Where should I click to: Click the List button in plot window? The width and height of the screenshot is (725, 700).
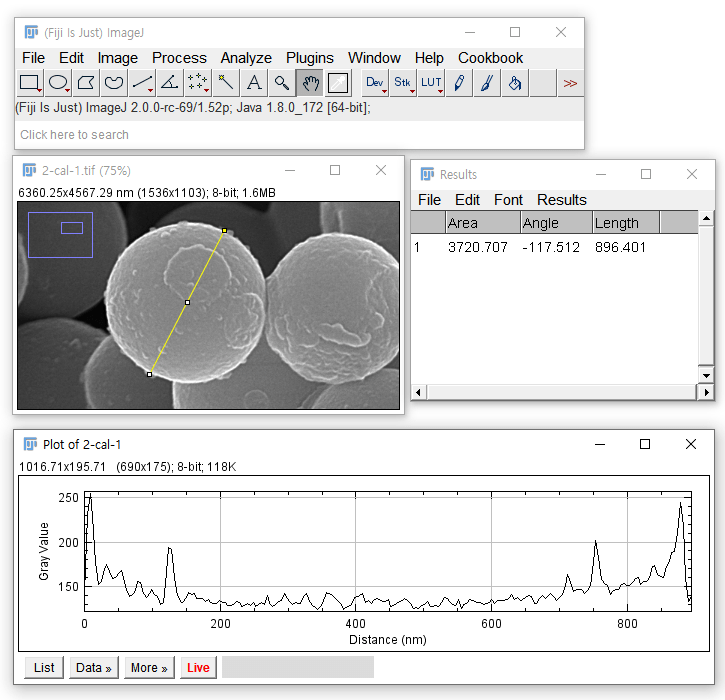44,668
